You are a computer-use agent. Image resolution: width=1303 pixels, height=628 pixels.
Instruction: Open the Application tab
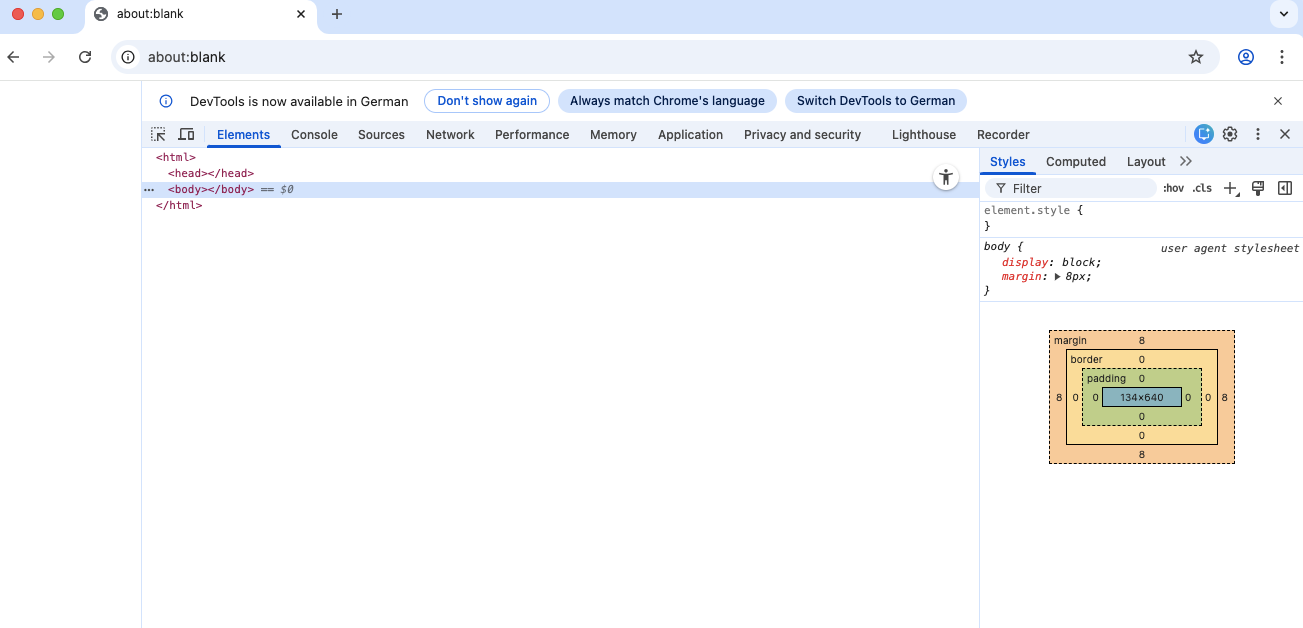tap(690, 134)
